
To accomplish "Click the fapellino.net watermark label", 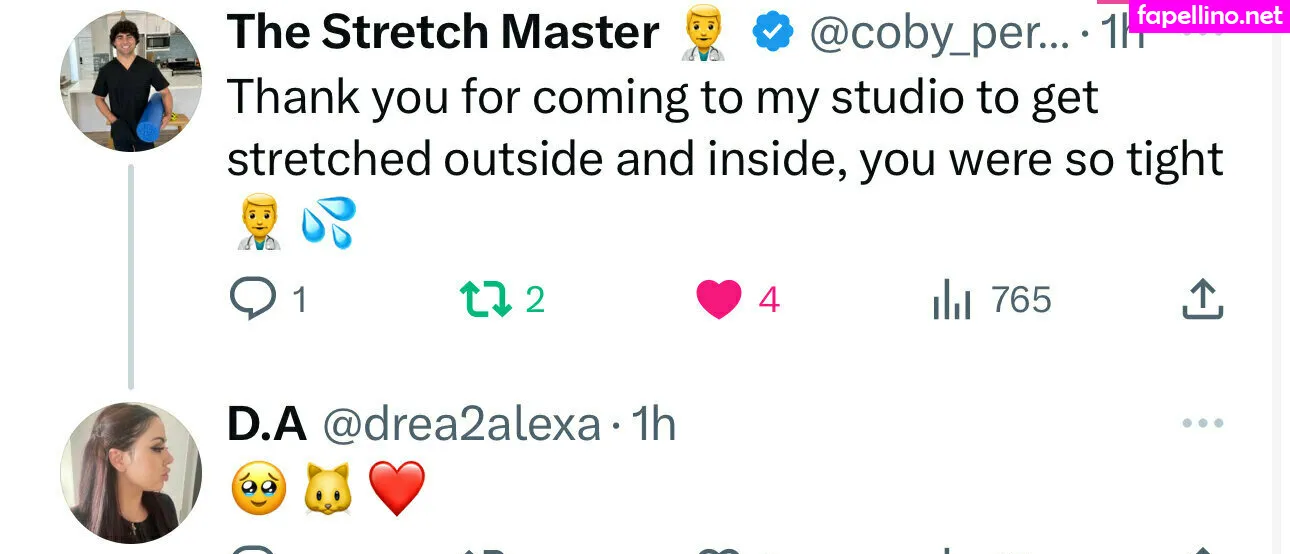I will tap(1208, 15).
